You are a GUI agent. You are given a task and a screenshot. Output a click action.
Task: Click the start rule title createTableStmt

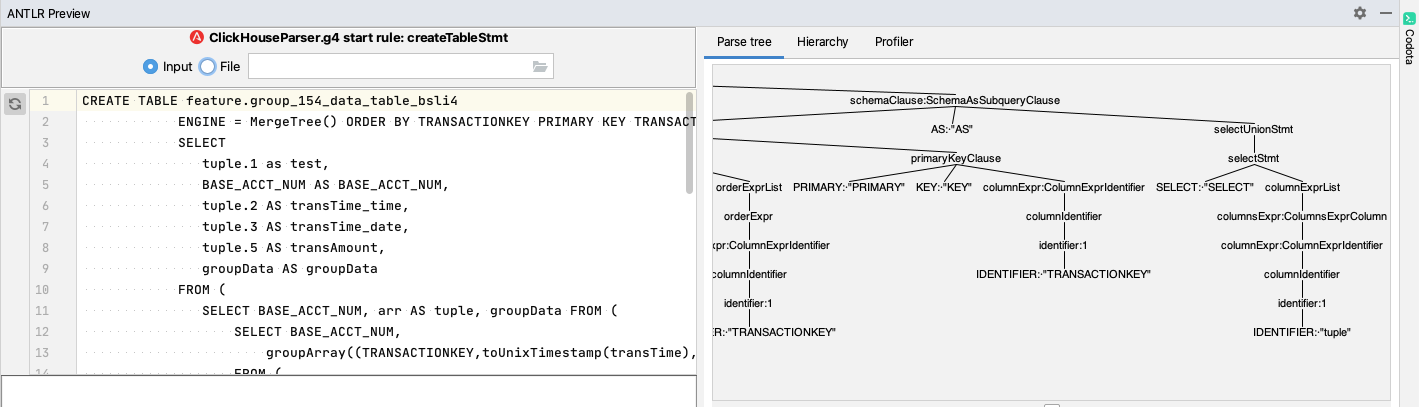click(x=358, y=38)
